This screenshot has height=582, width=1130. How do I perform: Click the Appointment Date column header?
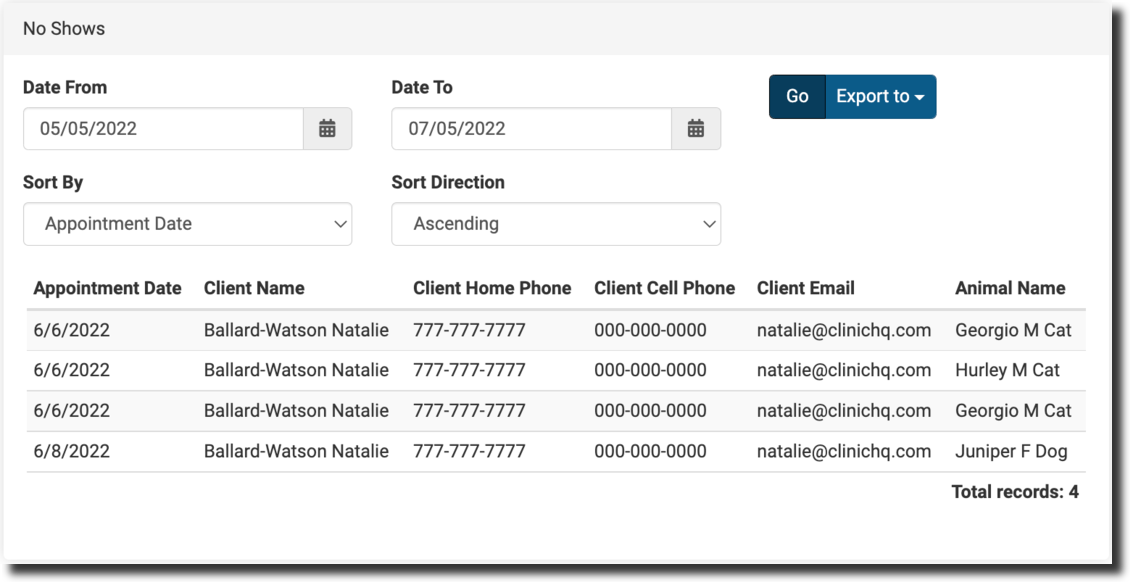point(107,288)
